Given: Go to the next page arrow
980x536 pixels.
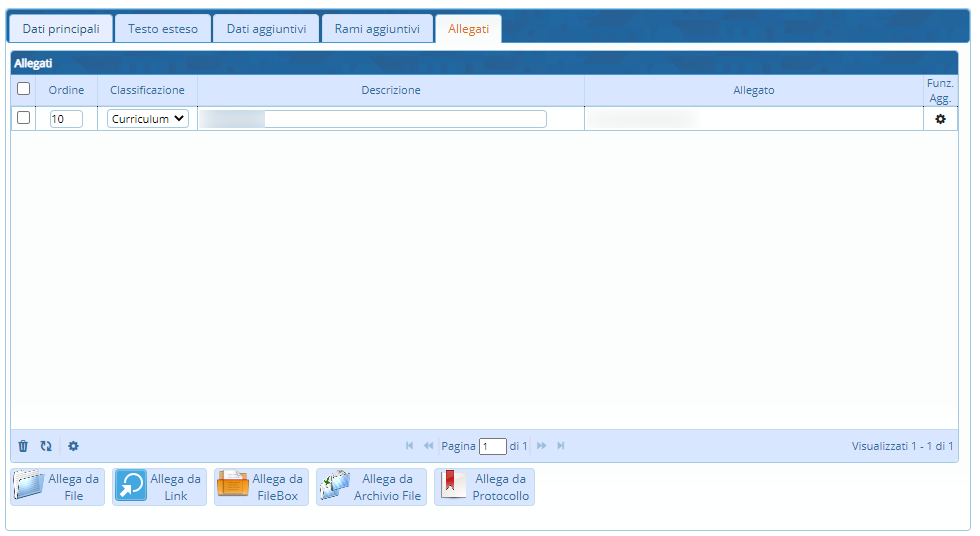Looking at the screenshot, I should pyautogui.click(x=542, y=446).
